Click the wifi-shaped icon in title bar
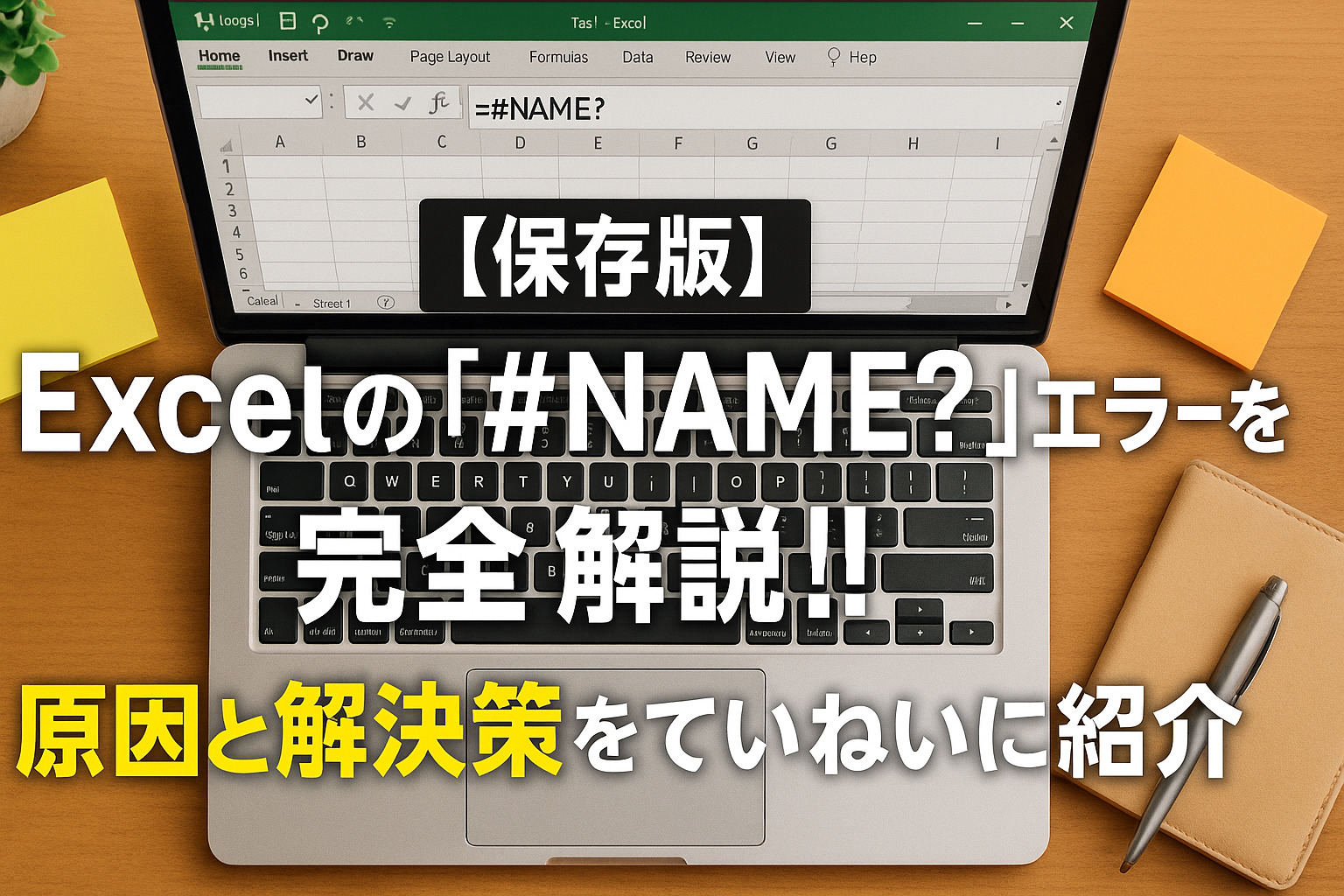This screenshot has height=896, width=1344. pyautogui.click(x=389, y=23)
